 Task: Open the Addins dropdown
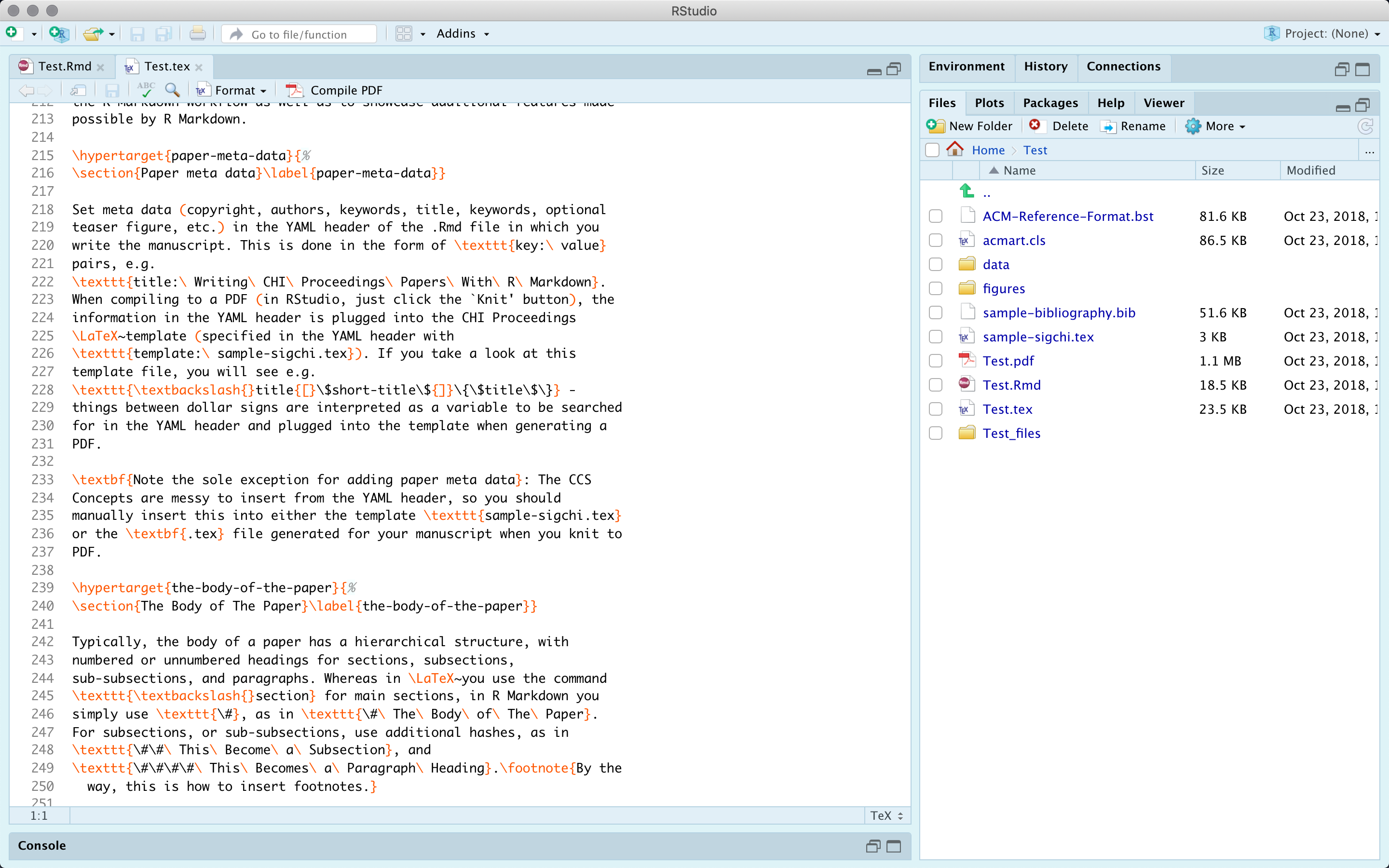point(462,34)
